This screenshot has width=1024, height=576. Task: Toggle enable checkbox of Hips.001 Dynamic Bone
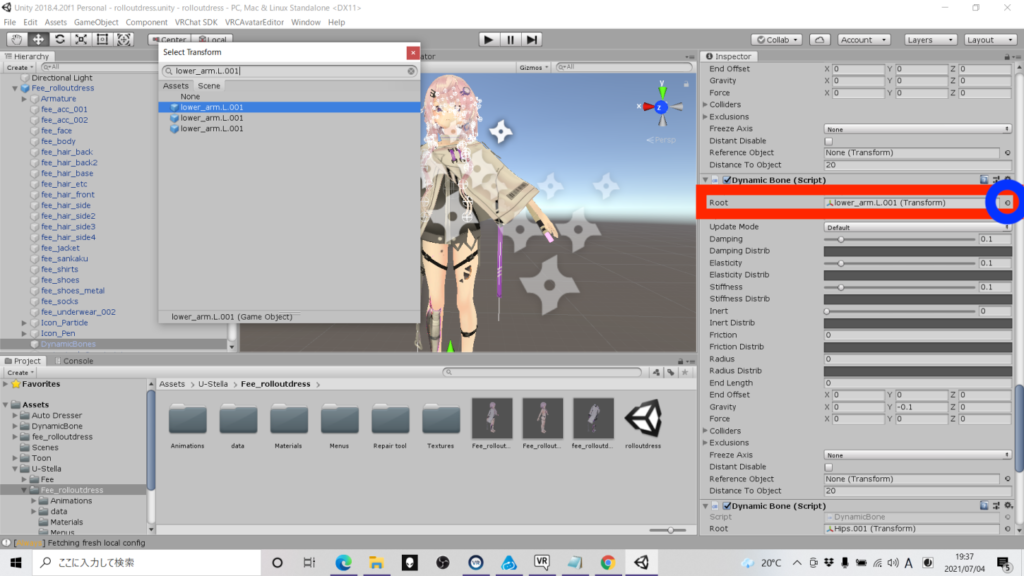pyautogui.click(x=727, y=506)
